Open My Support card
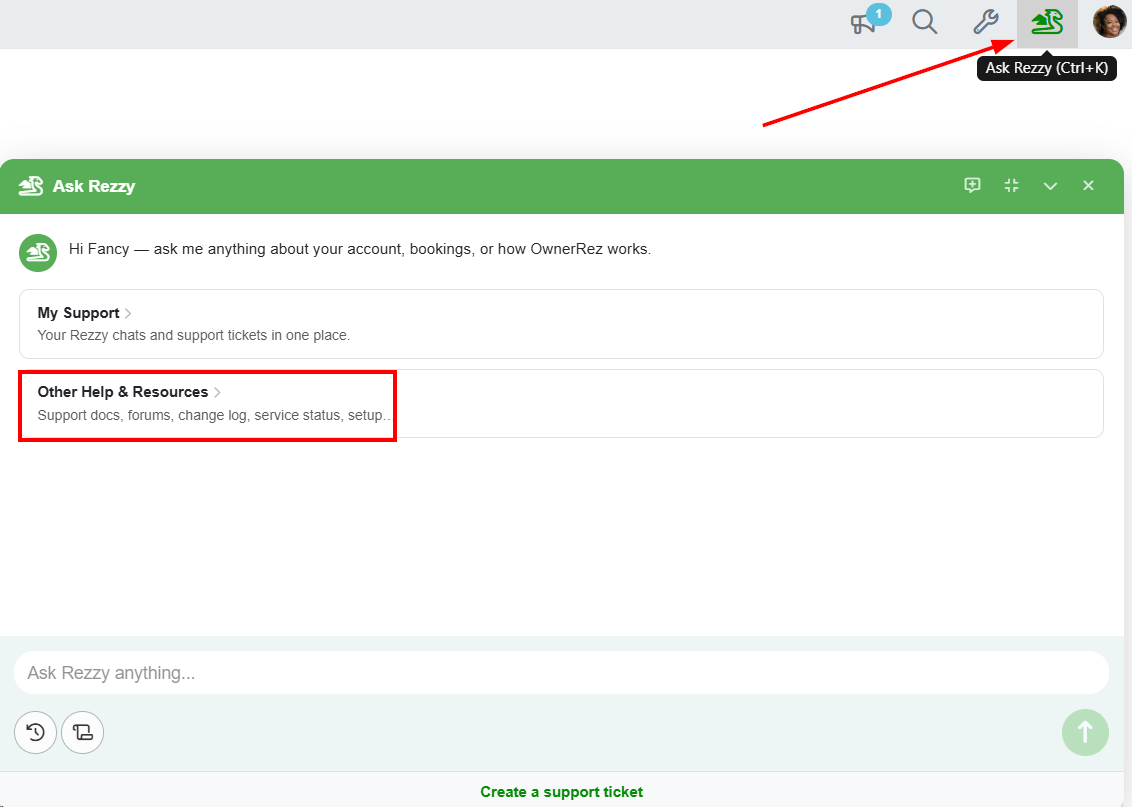This screenshot has width=1132, height=807. [x=561, y=324]
